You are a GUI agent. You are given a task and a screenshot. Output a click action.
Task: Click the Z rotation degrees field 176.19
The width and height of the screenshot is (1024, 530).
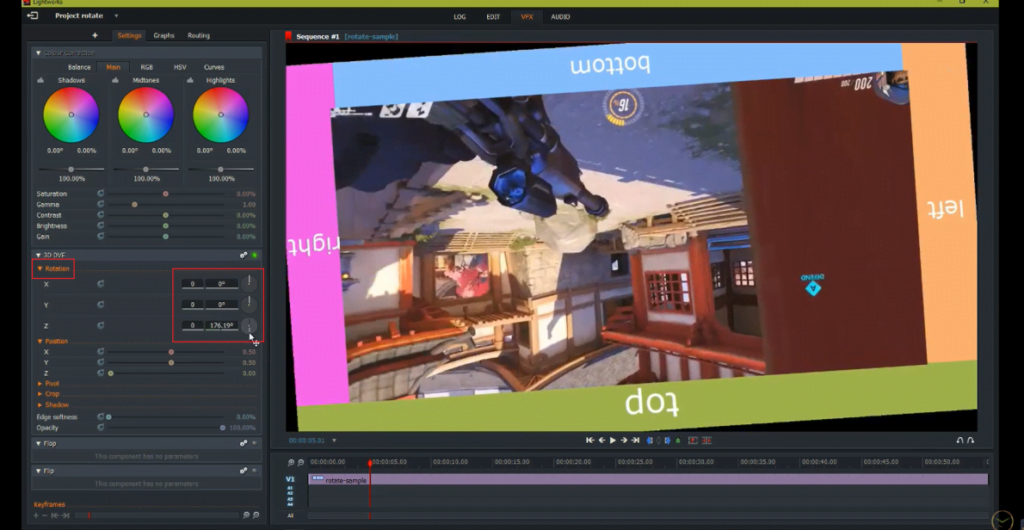click(221, 325)
